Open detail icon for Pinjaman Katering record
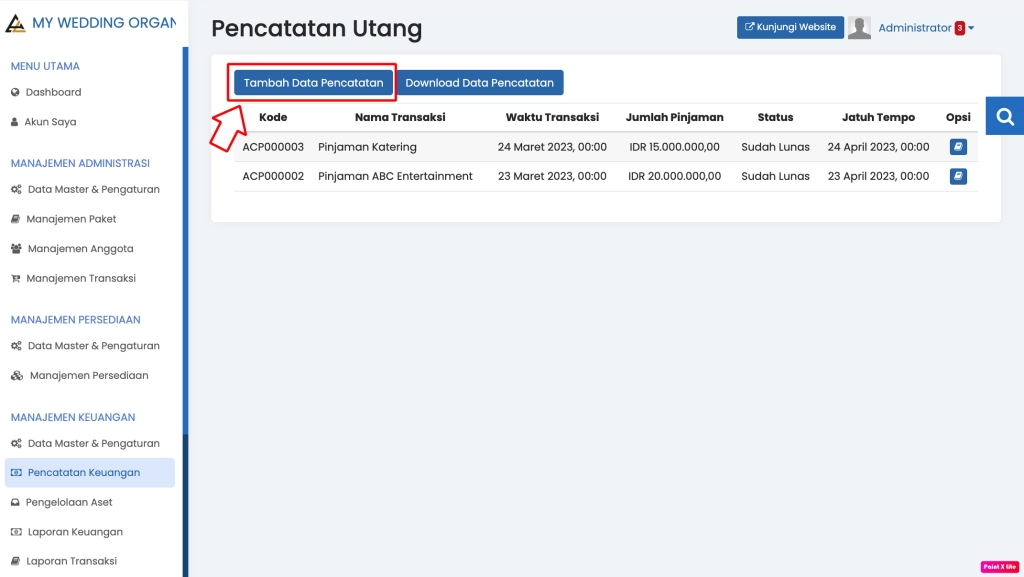The image size is (1024, 577). pos(958,147)
